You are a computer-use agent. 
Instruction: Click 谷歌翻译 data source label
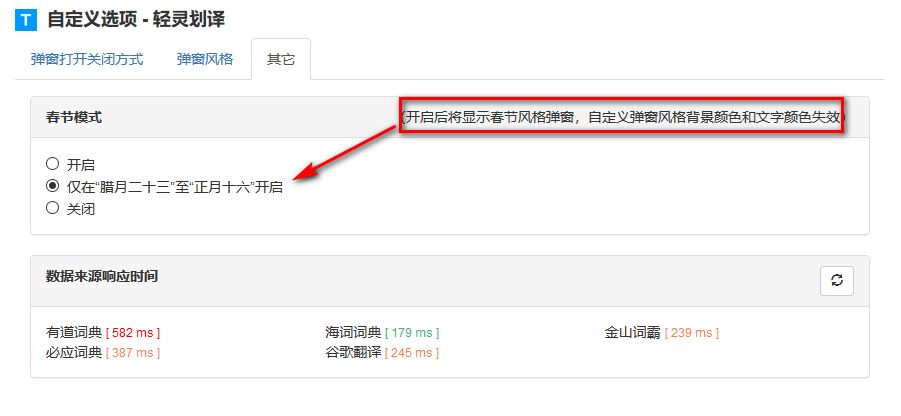[353, 352]
